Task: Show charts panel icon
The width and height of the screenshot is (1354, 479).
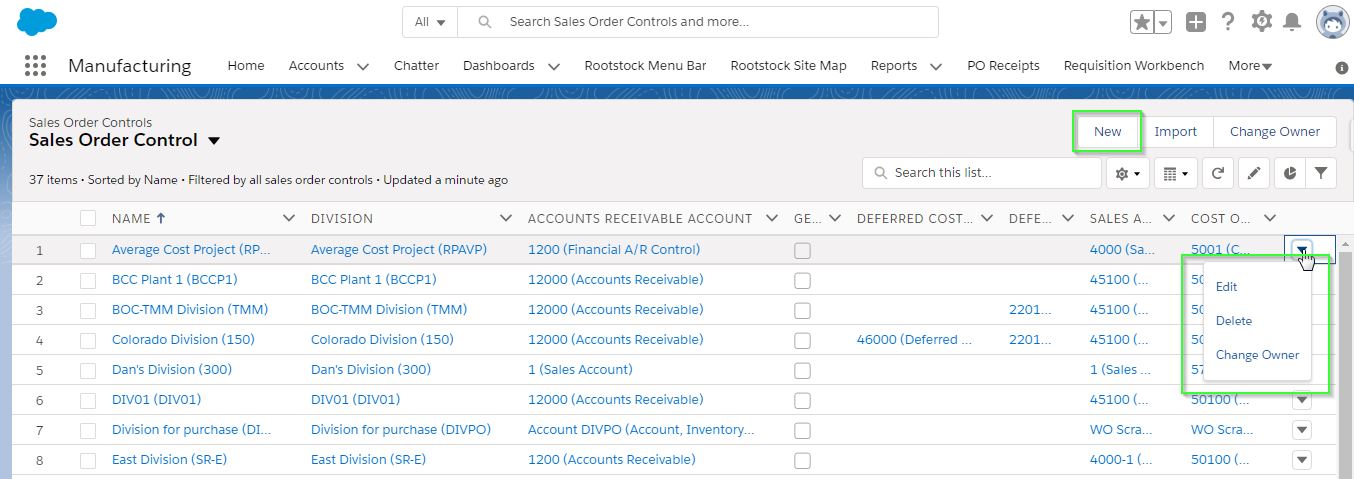Action: [x=1289, y=173]
